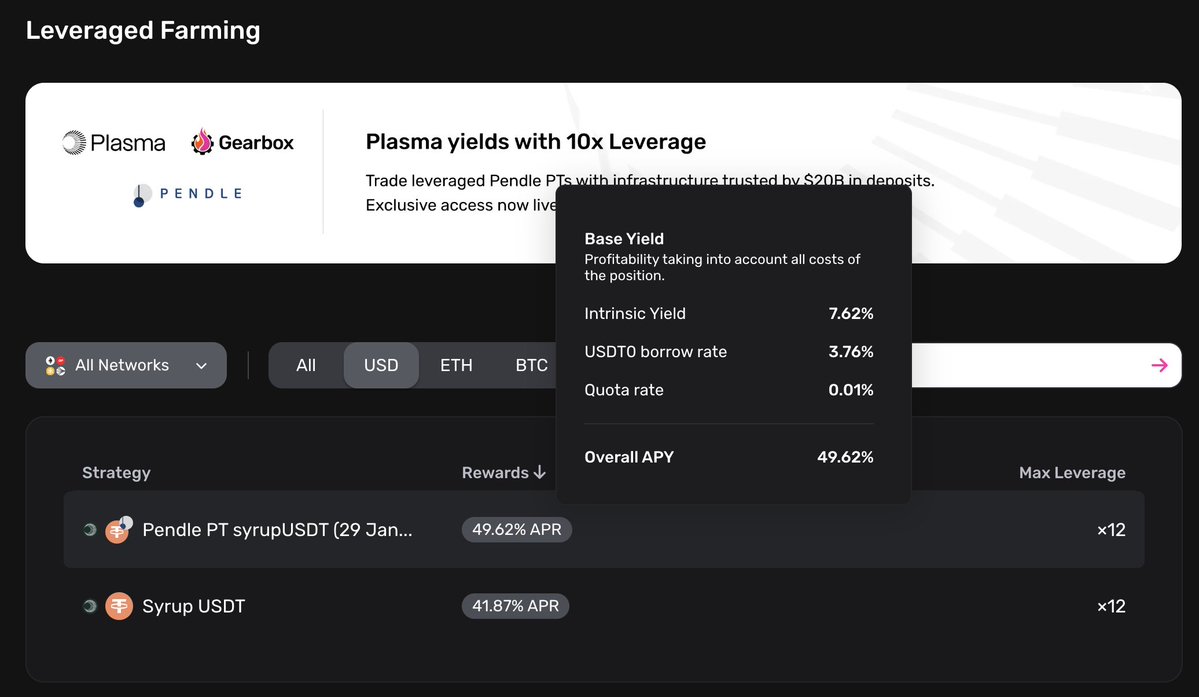Screen dimensions: 1199x697
Task: Click the Plasma logo in the banner
Action: click(75, 143)
